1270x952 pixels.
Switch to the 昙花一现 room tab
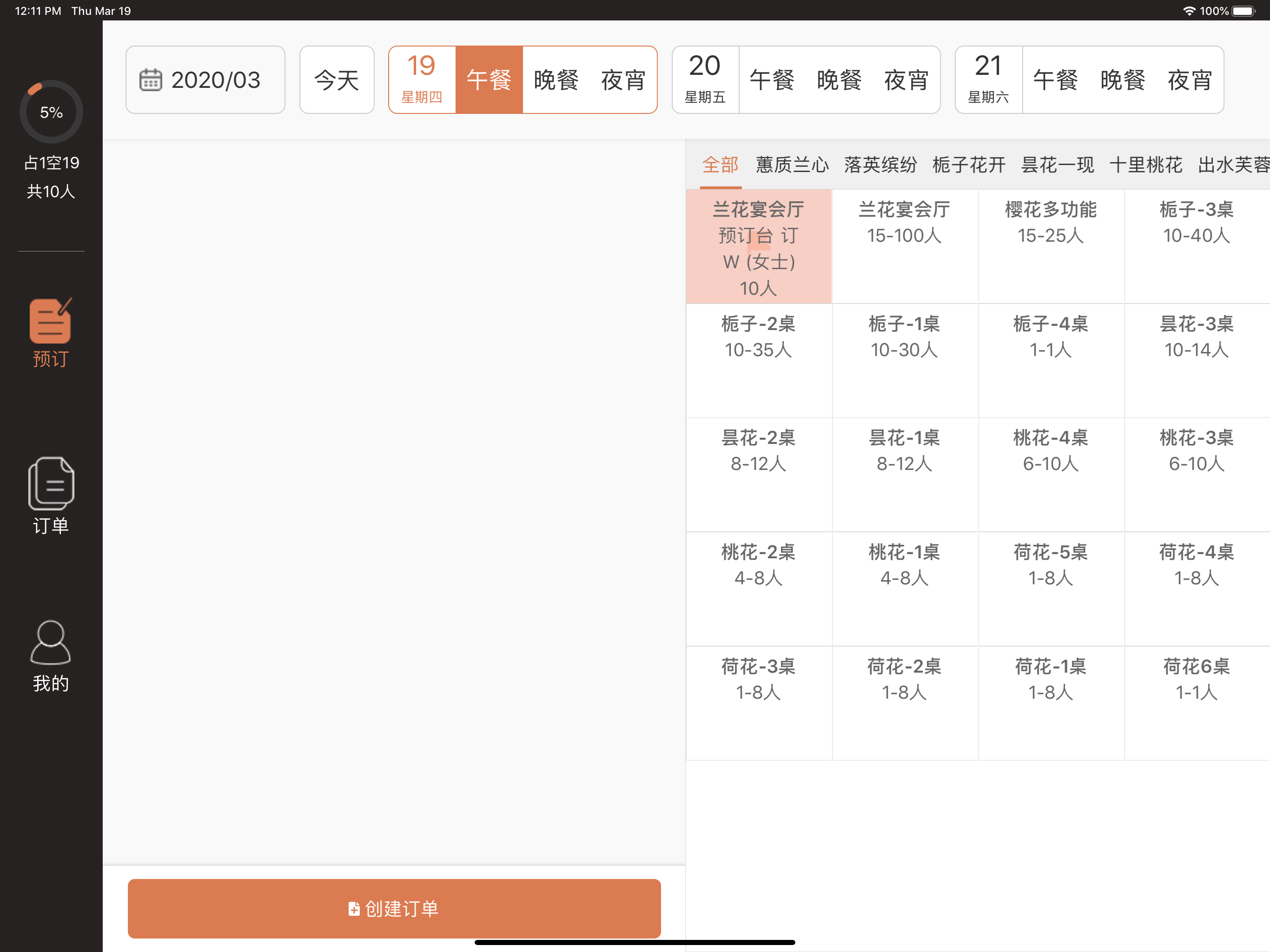[x=1057, y=165]
